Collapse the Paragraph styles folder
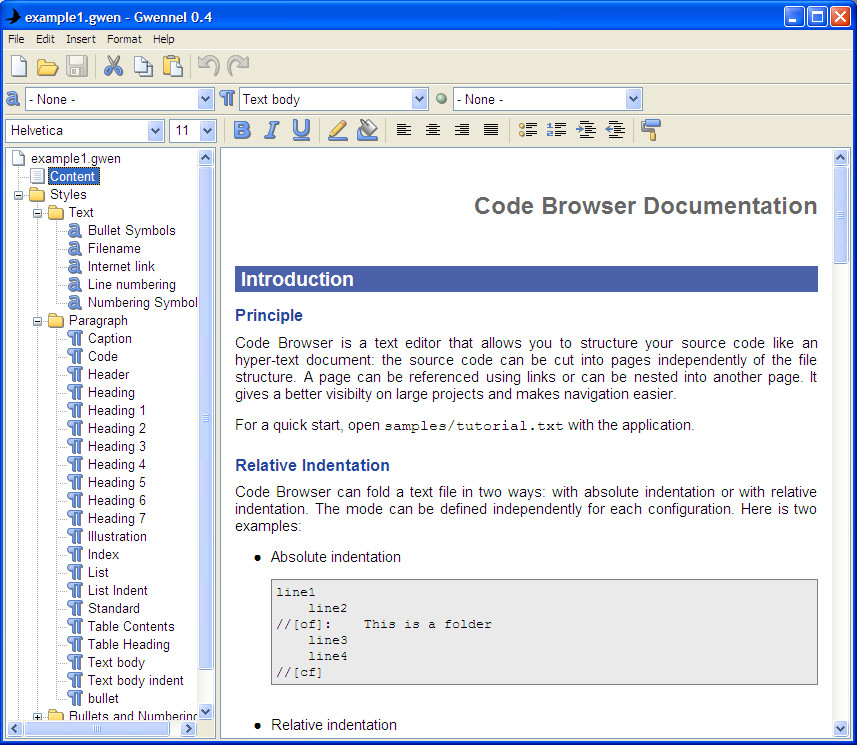 click(x=37, y=321)
